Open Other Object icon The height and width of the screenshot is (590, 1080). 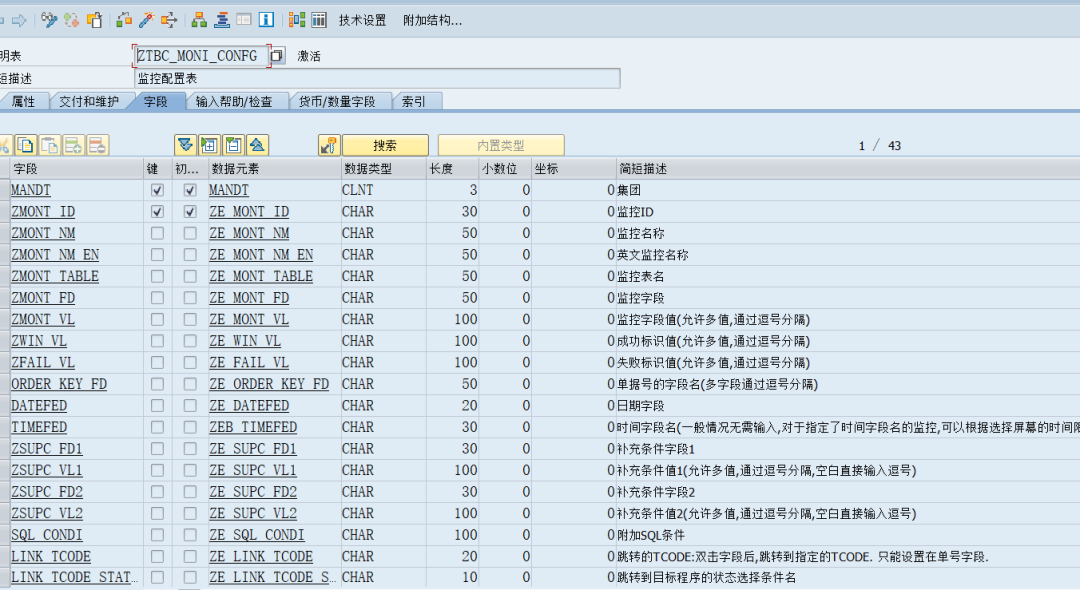coord(94,20)
